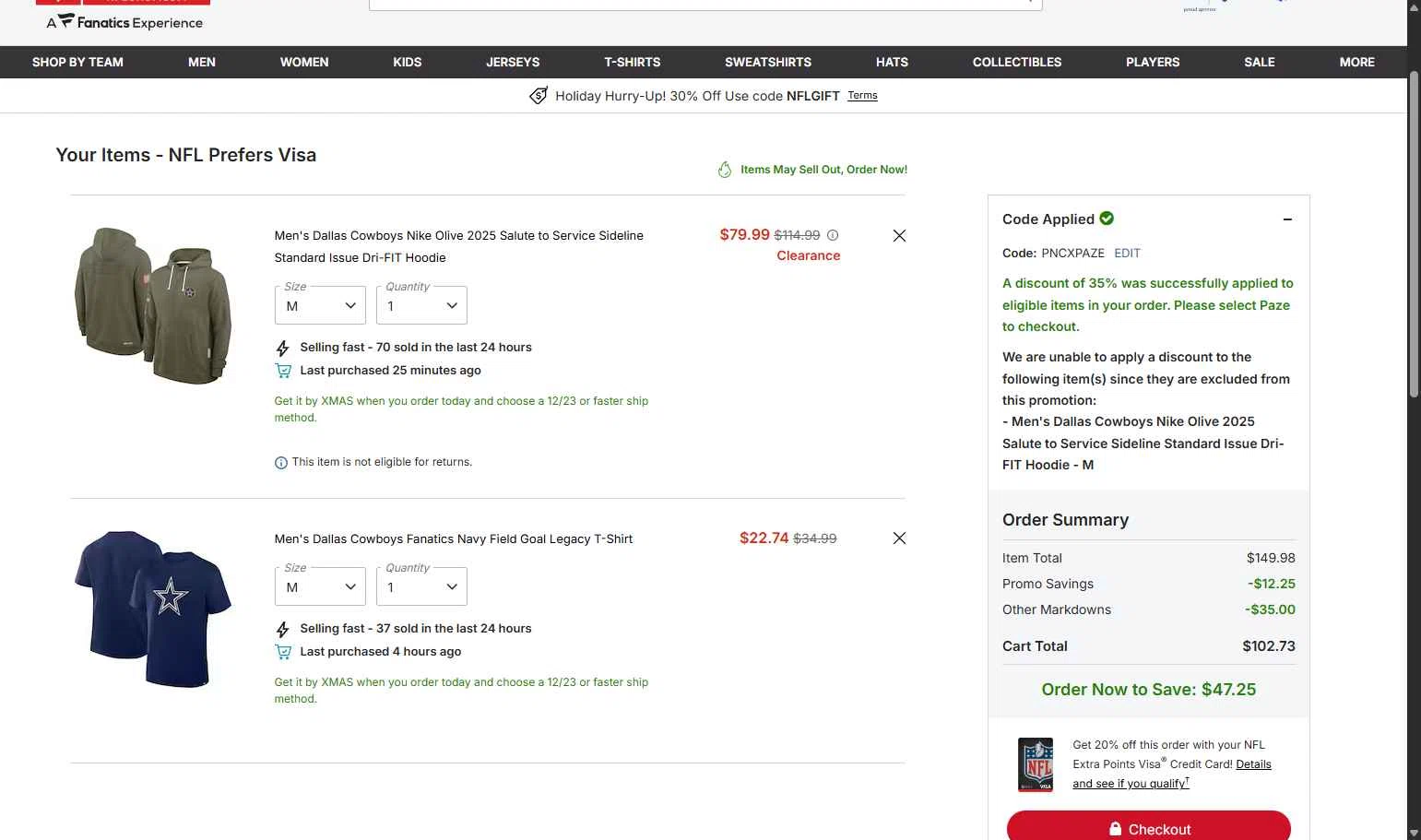The image size is (1421, 840).
Task: Click the $34.99 strikethrough T-shirt price
Action: click(x=815, y=538)
